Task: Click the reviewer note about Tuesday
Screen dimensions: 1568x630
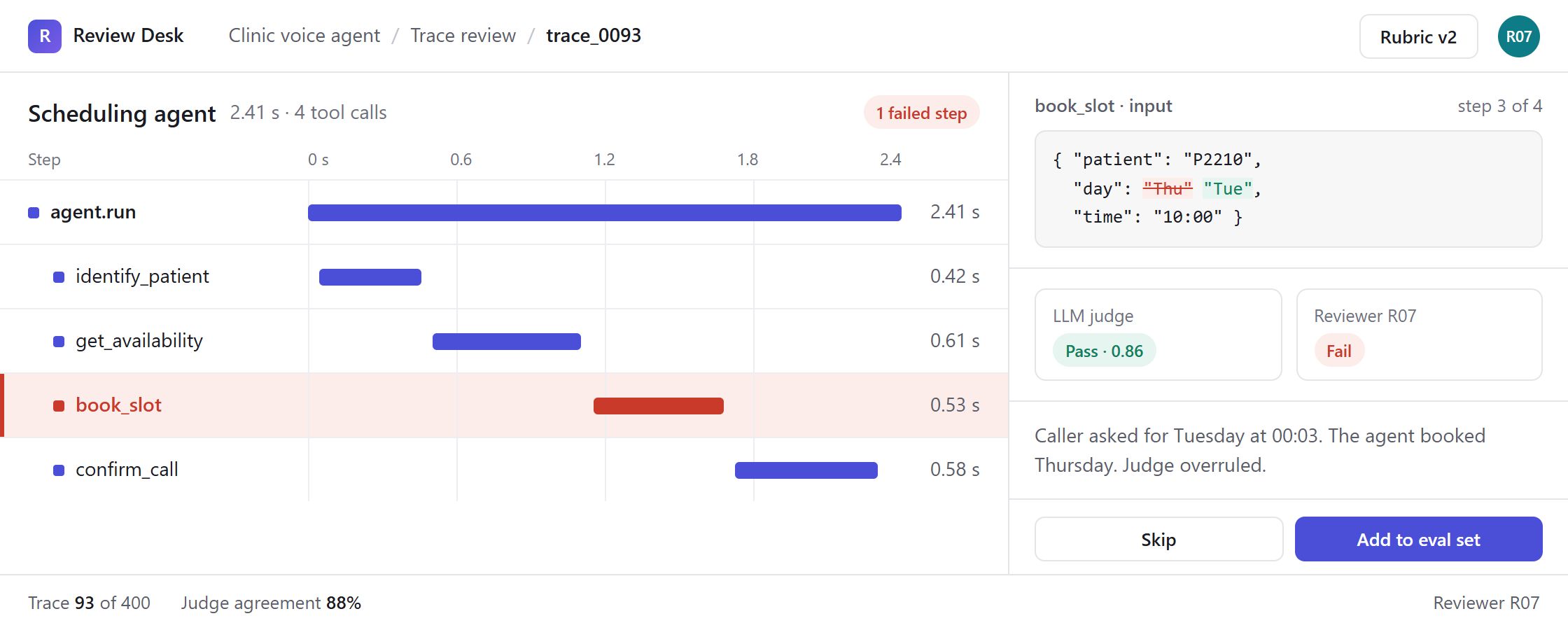Action: (1260, 450)
